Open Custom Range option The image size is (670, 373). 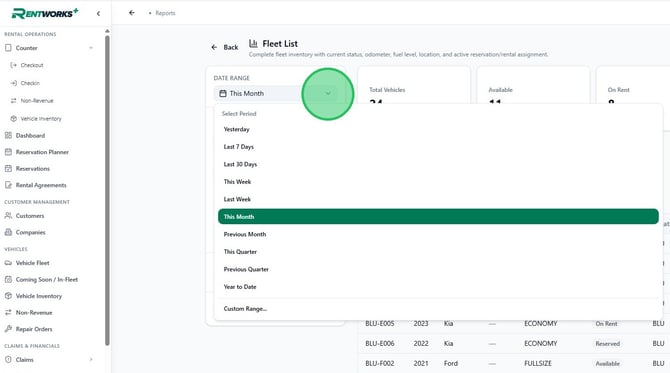coord(438,308)
